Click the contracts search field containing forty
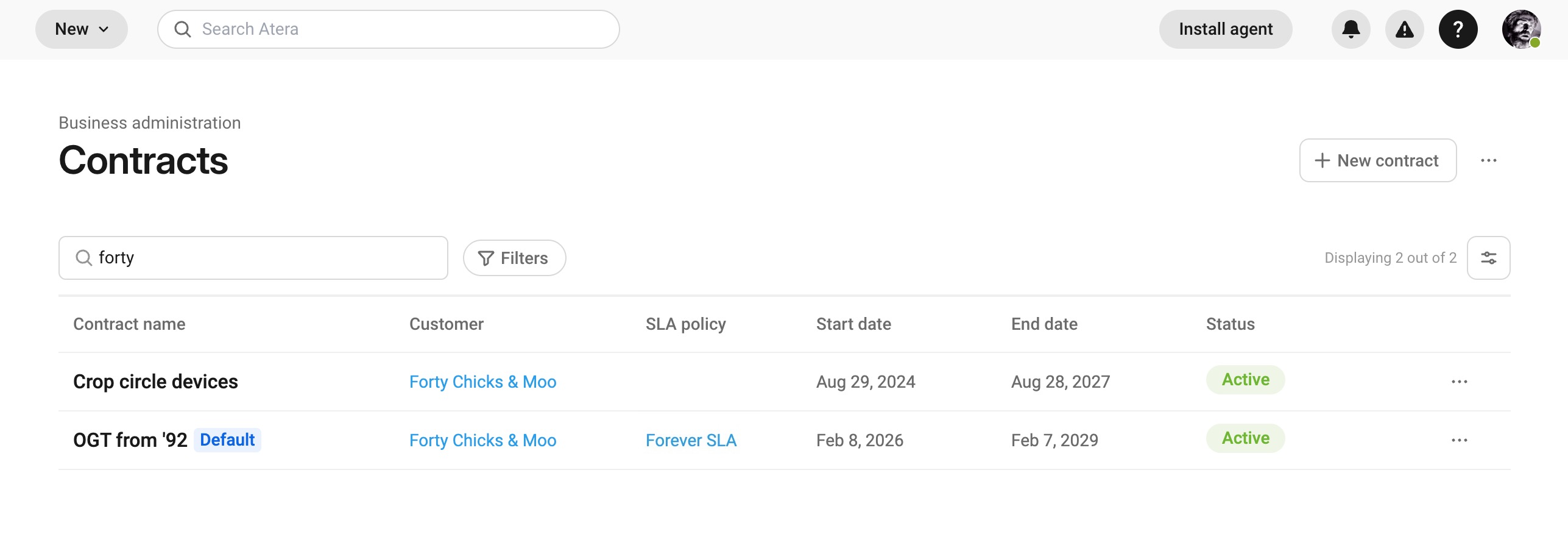Image resolution: width=1568 pixels, height=545 pixels. [x=253, y=258]
